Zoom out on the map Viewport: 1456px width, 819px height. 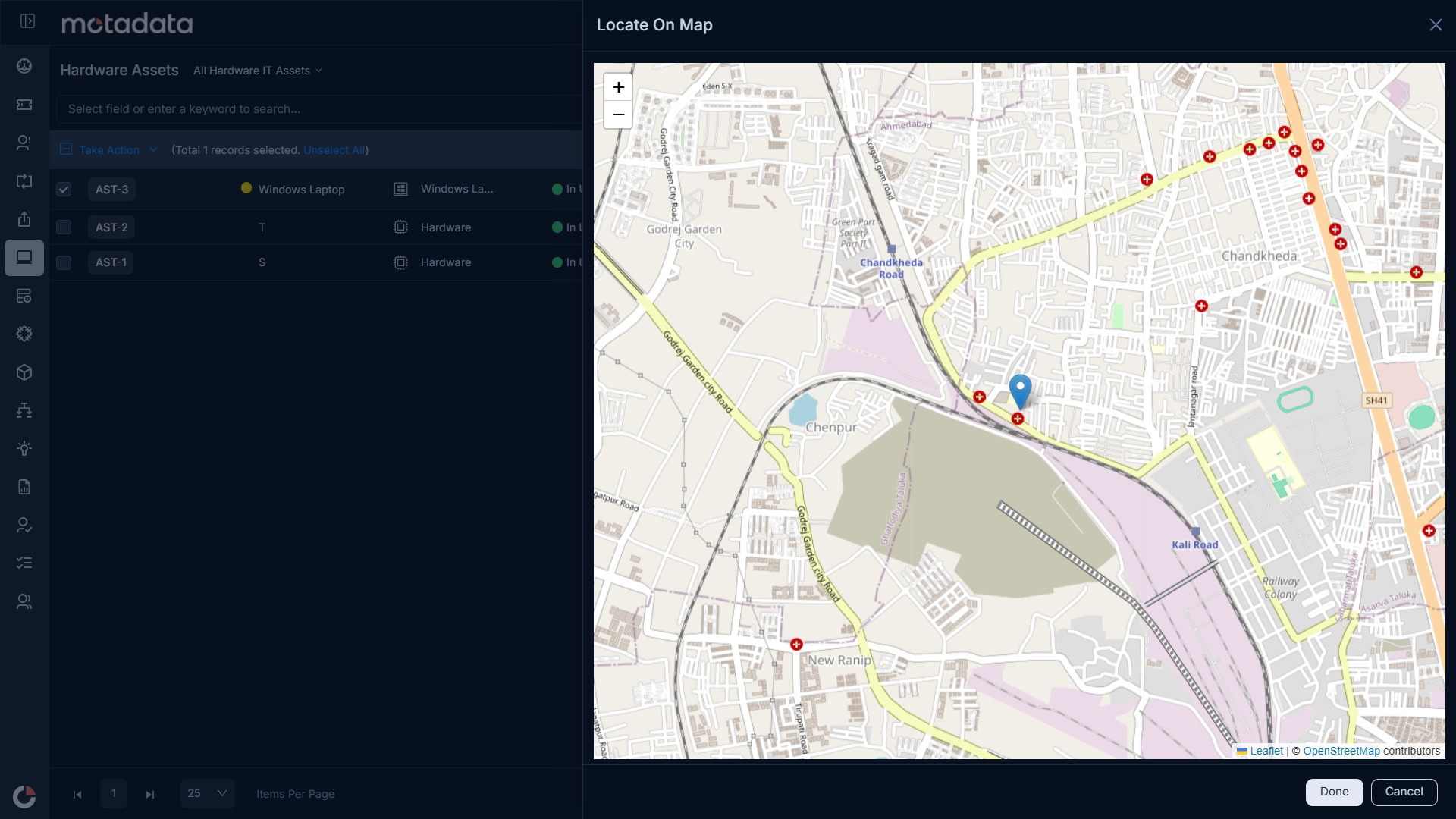618,115
